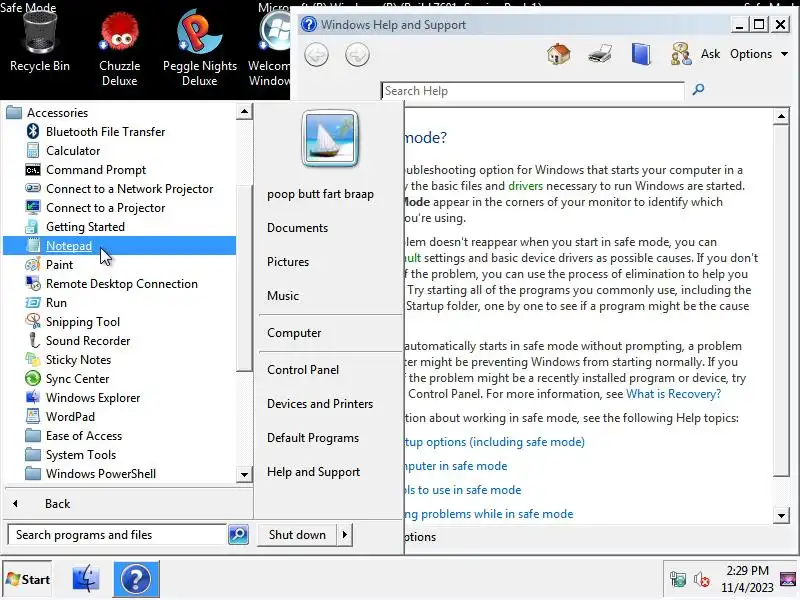Screen dimensions: 800x600
Task: Click the network tray icon
Action: point(678,579)
